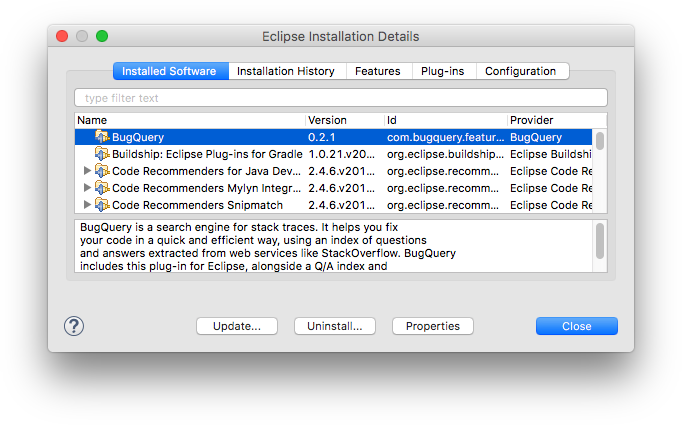This screenshot has height=425, width=682.
Task: Select Code Recommenders Mylyn Integr... entry
Action: pos(206,188)
